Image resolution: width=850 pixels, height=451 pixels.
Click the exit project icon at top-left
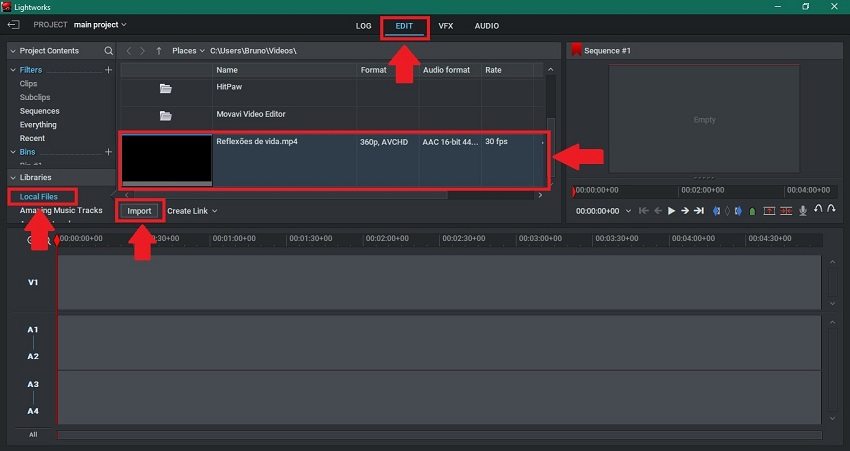click(x=14, y=24)
